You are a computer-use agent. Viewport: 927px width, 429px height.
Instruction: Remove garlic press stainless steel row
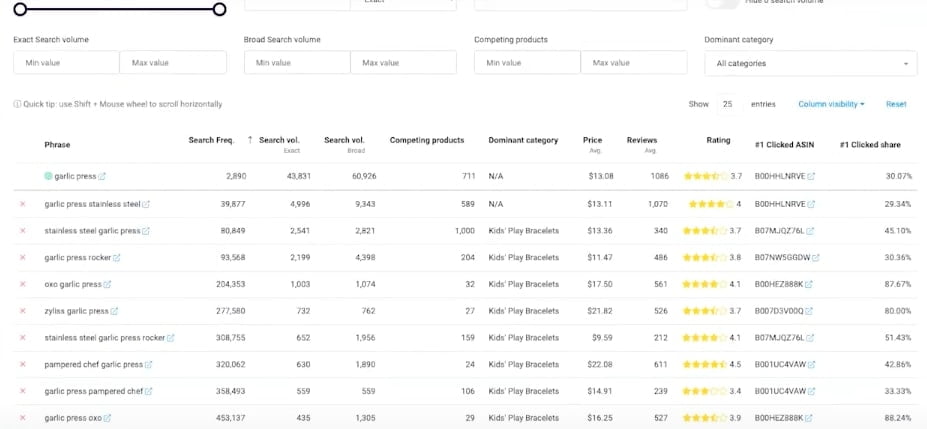[x=23, y=204]
